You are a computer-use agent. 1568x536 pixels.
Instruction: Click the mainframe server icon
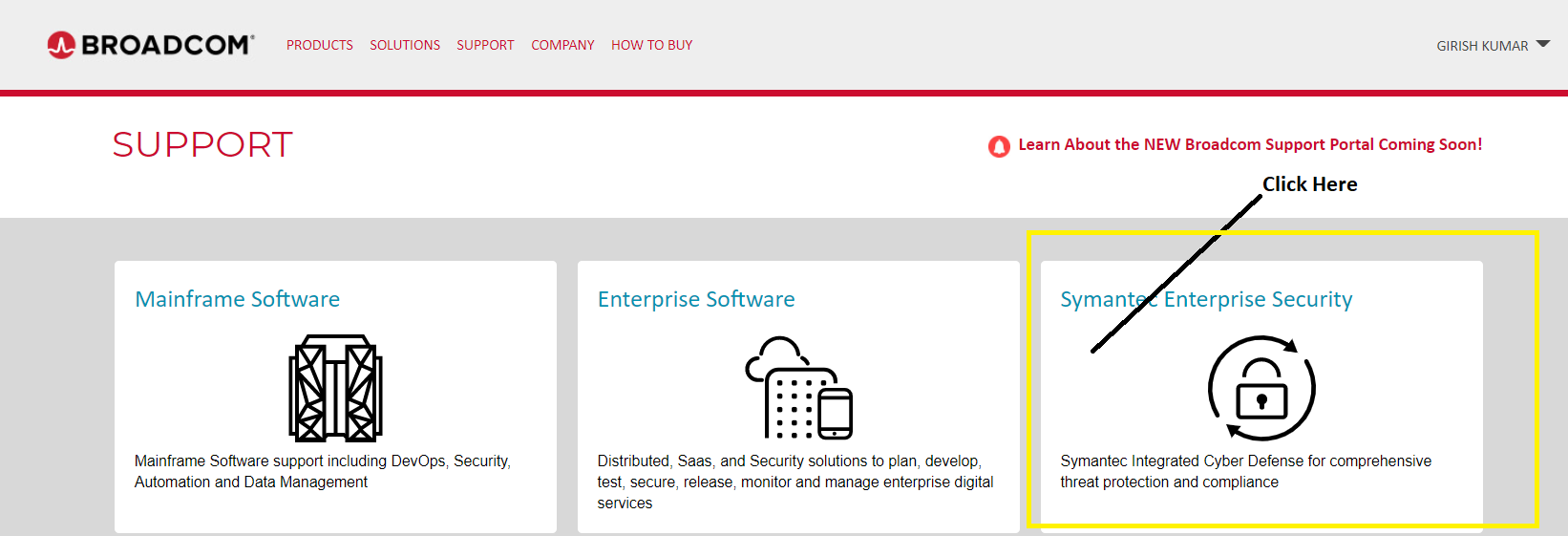335,388
